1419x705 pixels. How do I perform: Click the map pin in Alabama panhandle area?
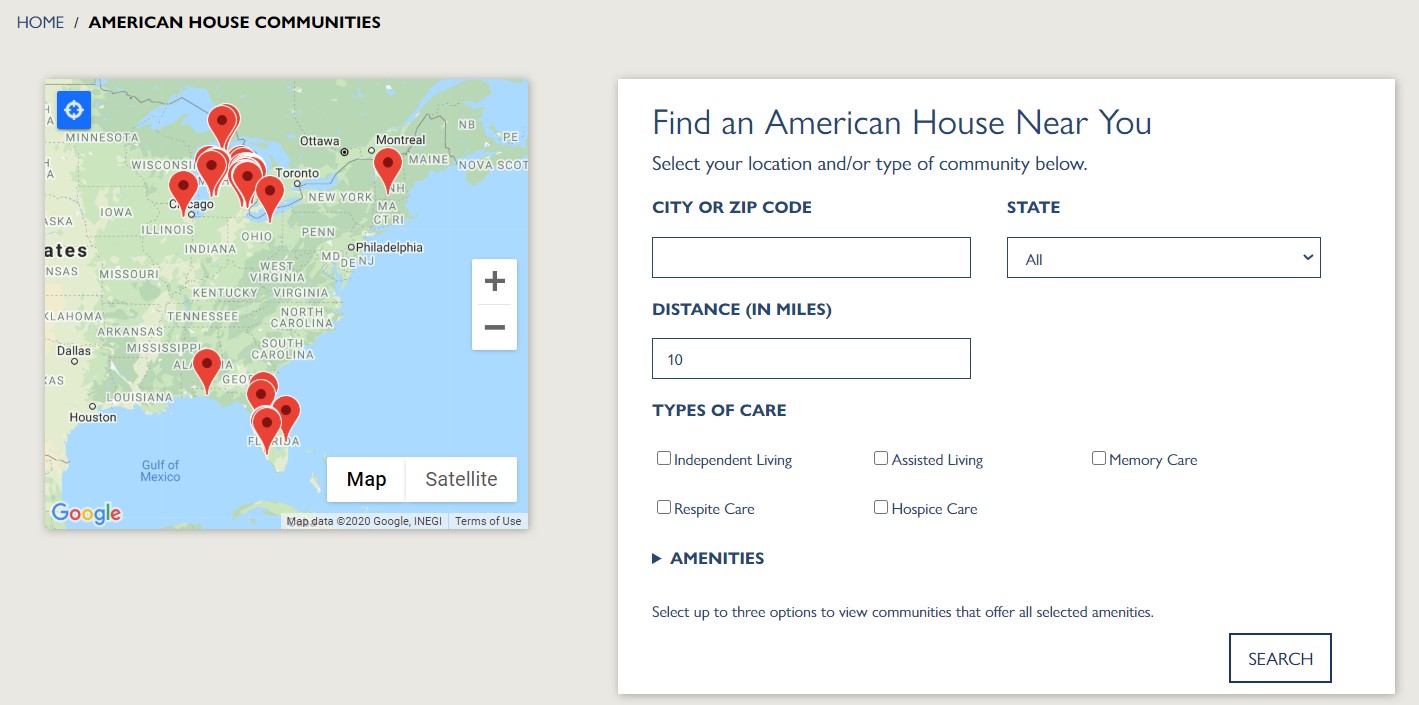click(x=207, y=365)
